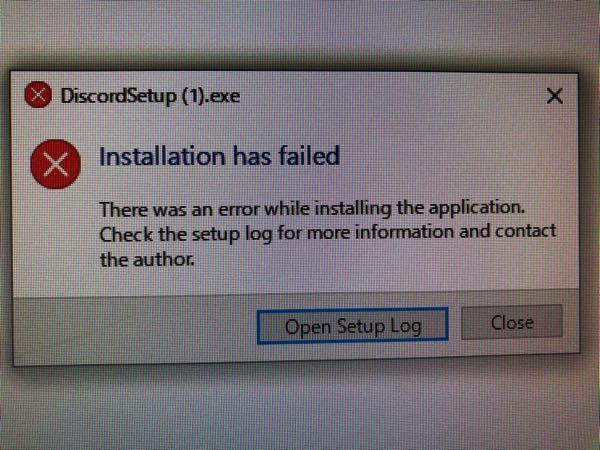Screen dimensions: 600x450
Task: Click the word 'information' in the message
Action: tap(404, 232)
